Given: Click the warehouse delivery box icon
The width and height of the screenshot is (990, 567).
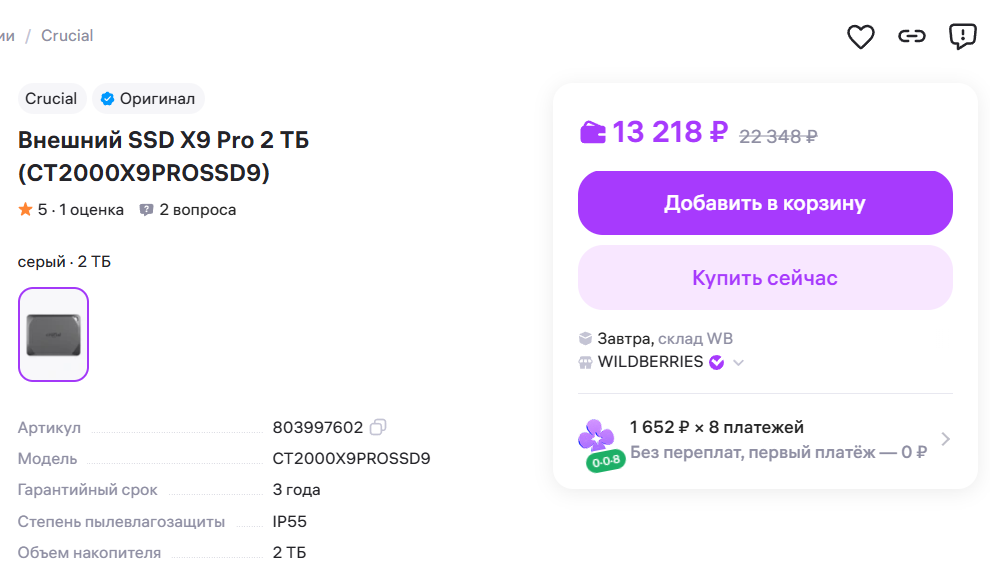Looking at the screenshot, I should point(586,339).
